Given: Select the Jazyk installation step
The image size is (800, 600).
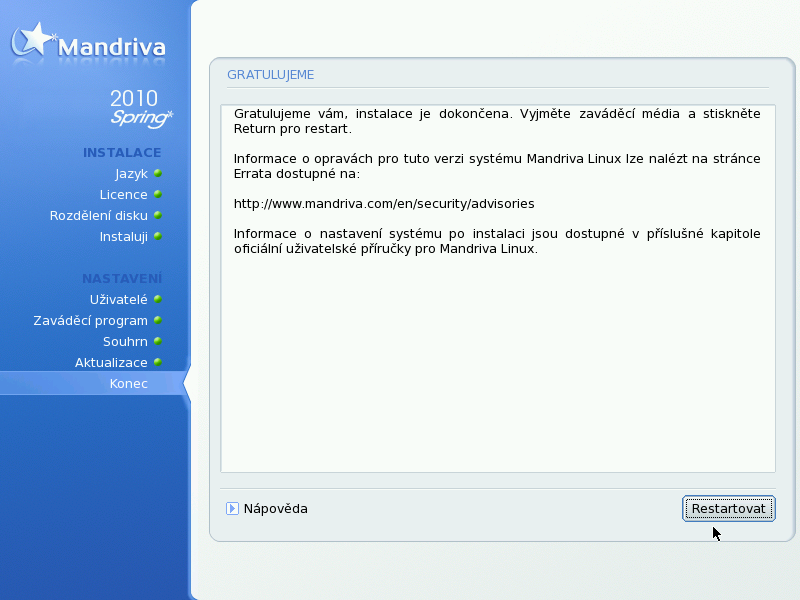Looking at the screenshot, I should (131, 174).
